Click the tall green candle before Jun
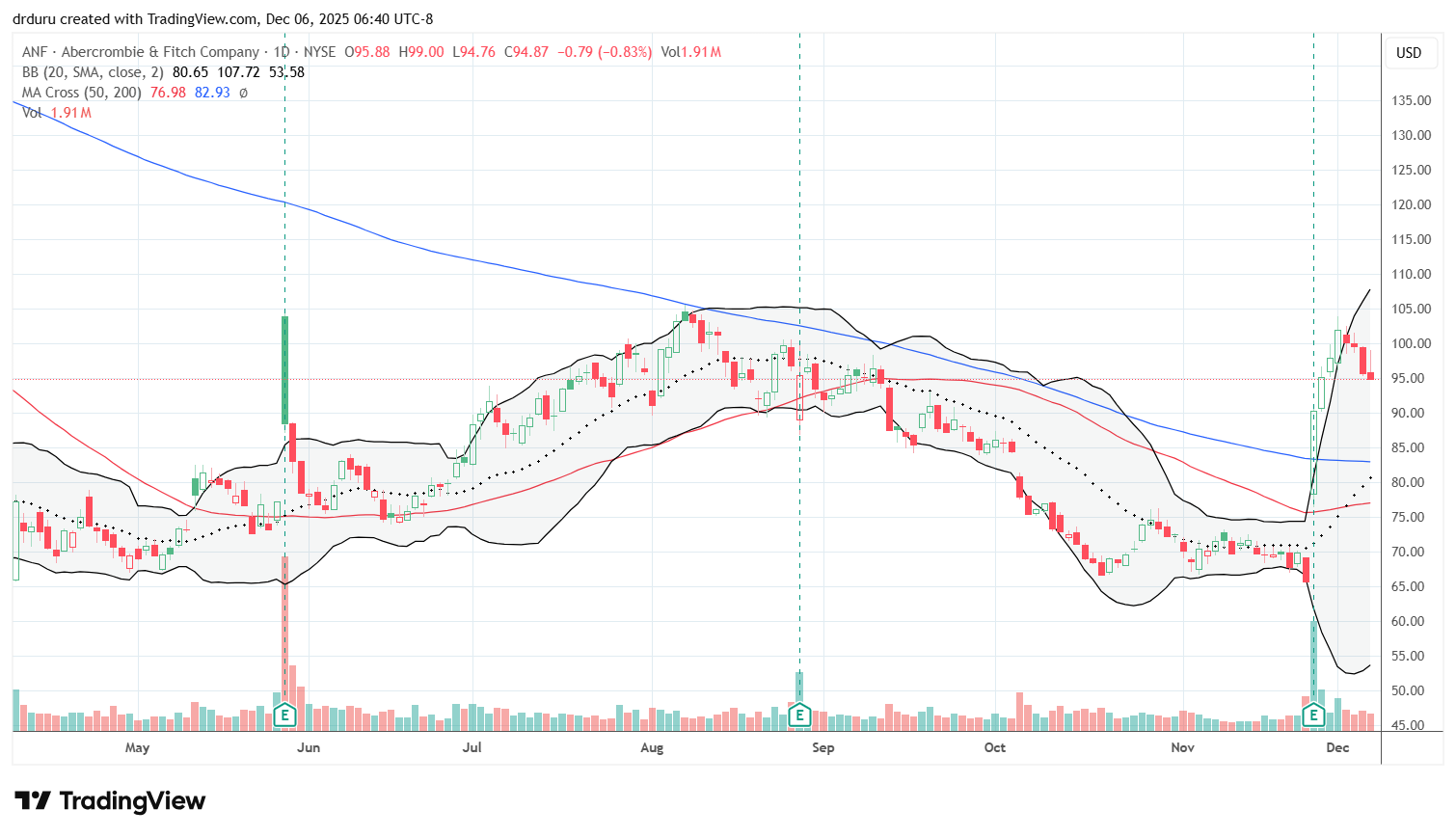The width and height of the screenshot is (1456, 837). [x=284, y=369]
